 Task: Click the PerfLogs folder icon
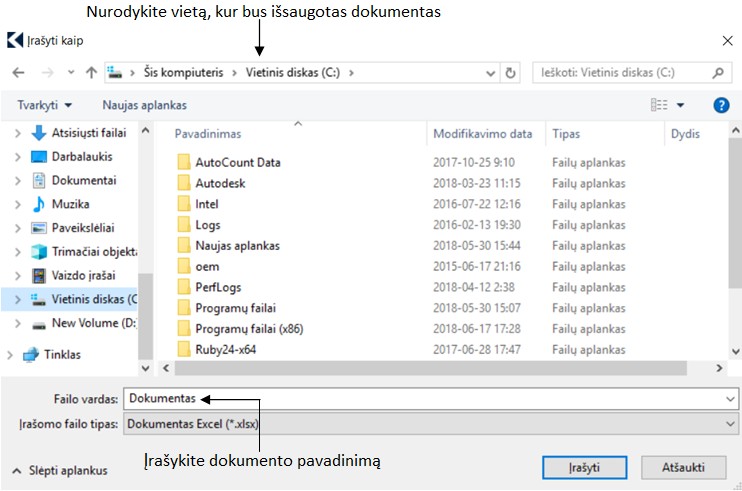184,287
